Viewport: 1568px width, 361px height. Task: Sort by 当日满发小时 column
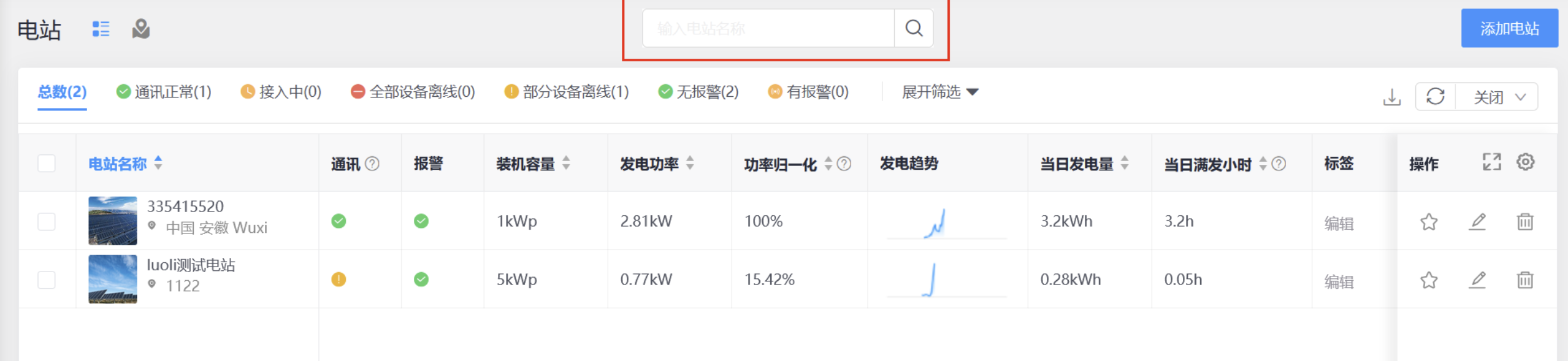[1263, 163]
